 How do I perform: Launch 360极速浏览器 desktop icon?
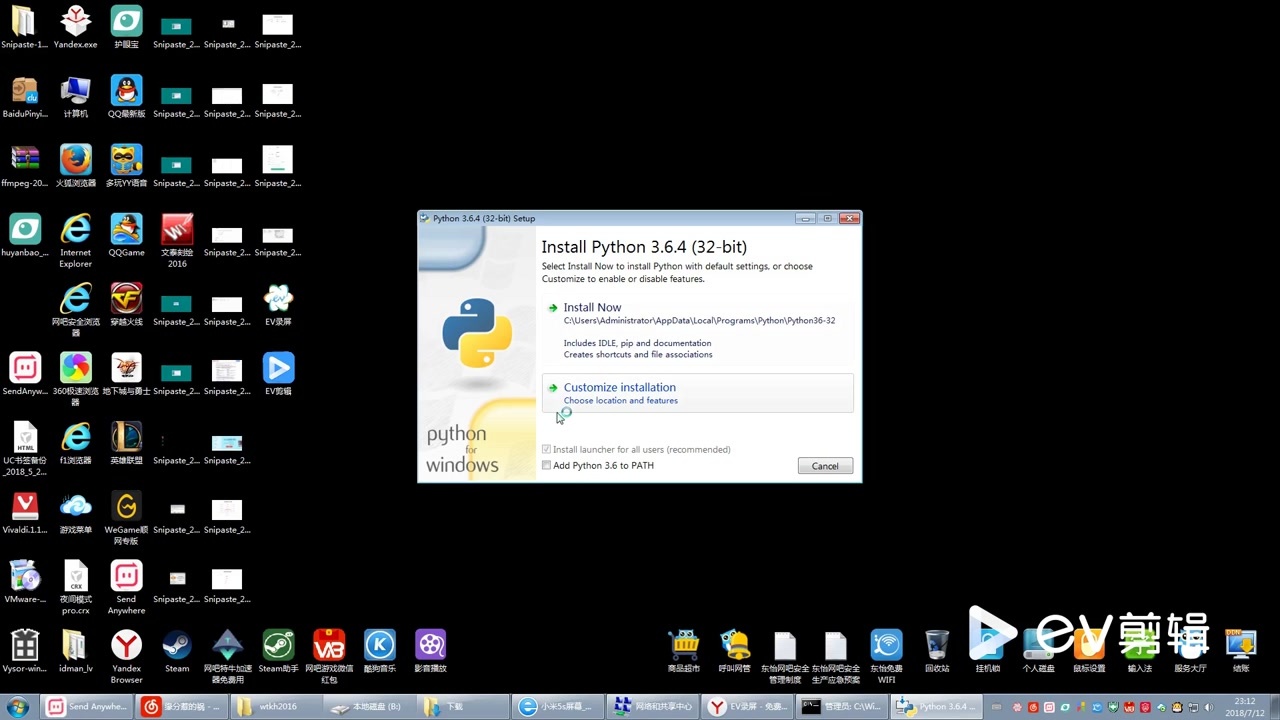[75, 379]
